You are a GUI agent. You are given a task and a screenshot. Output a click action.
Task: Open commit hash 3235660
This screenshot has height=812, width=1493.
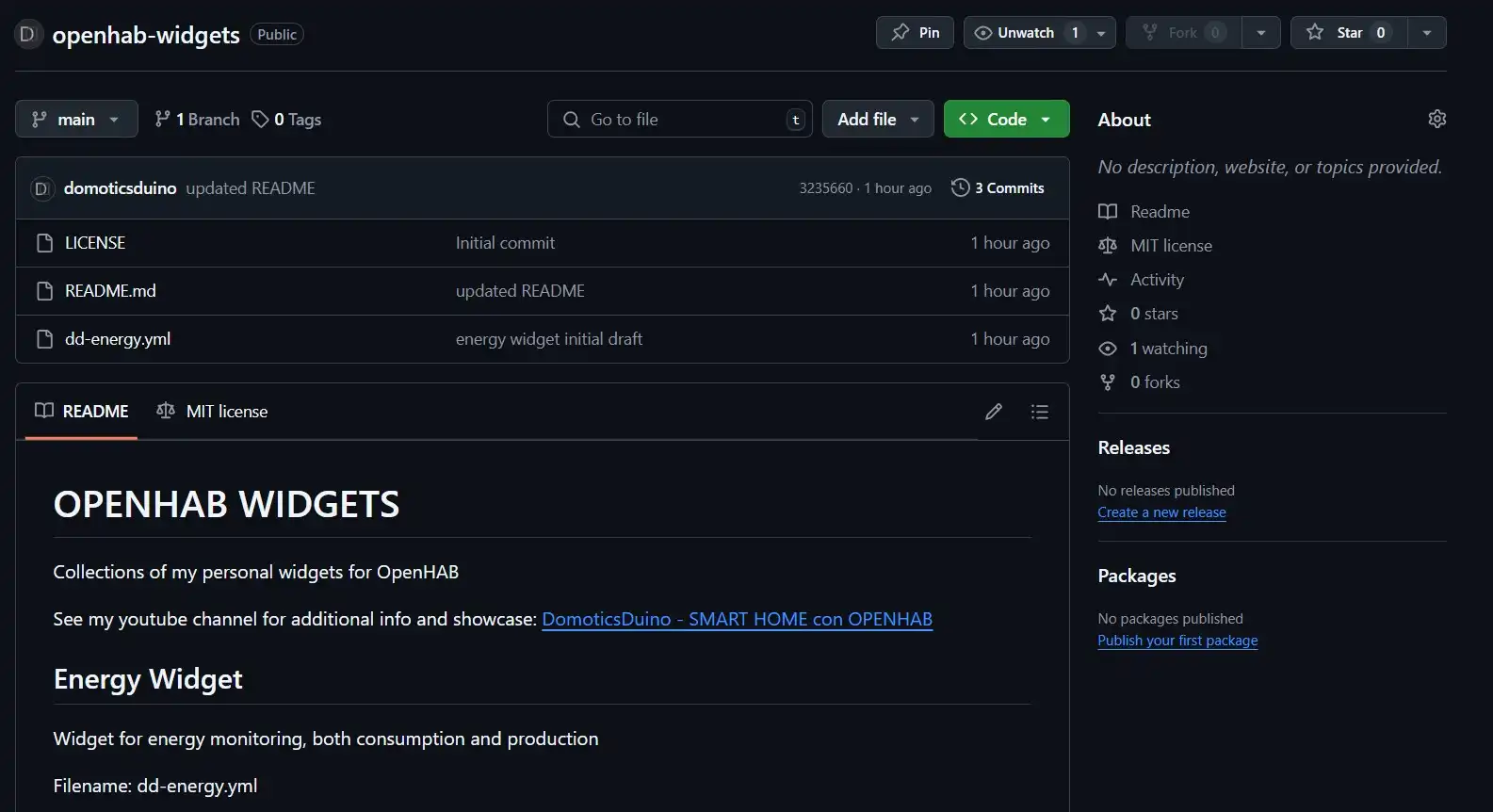[825, 188]
